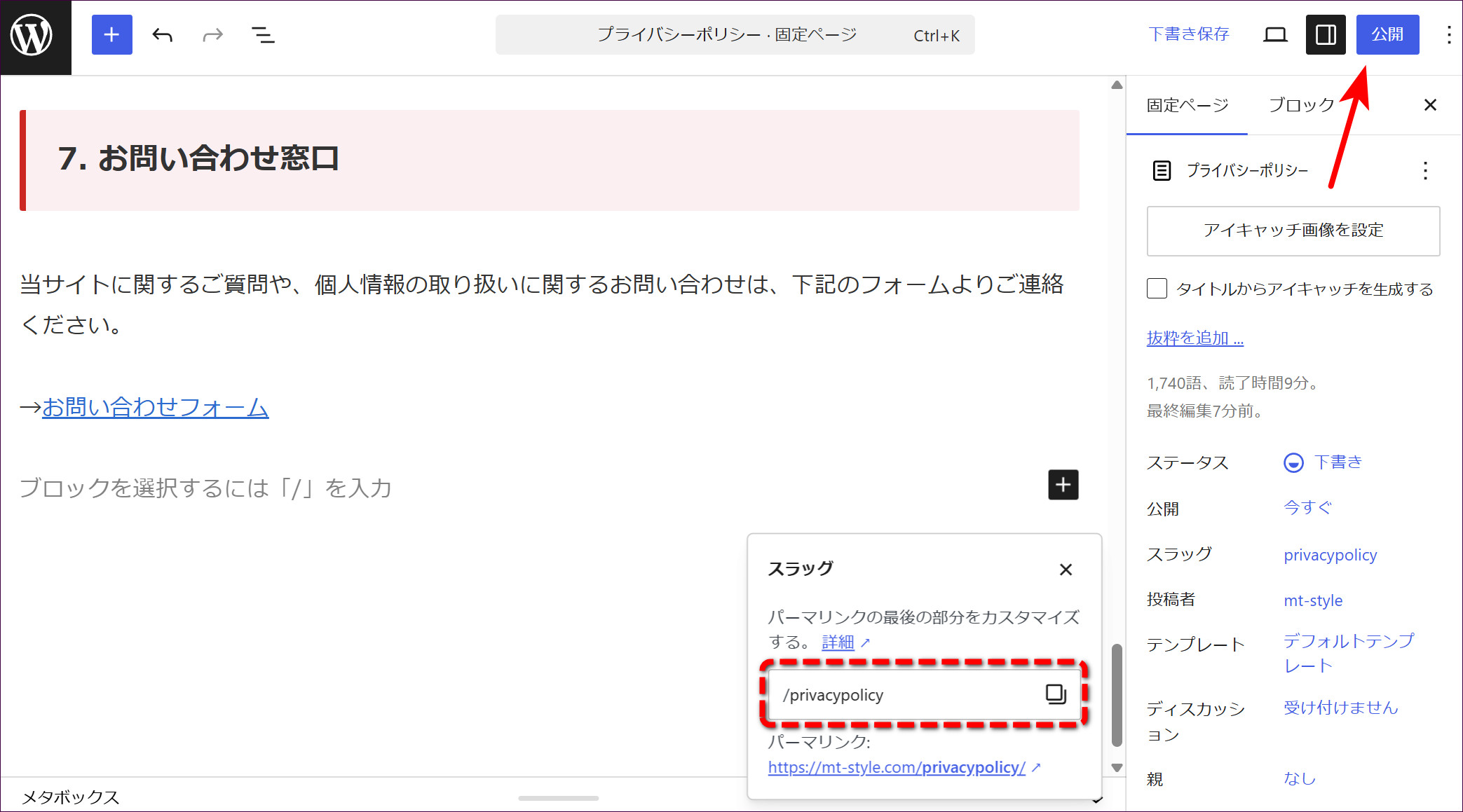Open discussion setting 受け付けません
The width and height of the screenshot is (1463, 812).
pyautogui.click(x=1340, y=708)
